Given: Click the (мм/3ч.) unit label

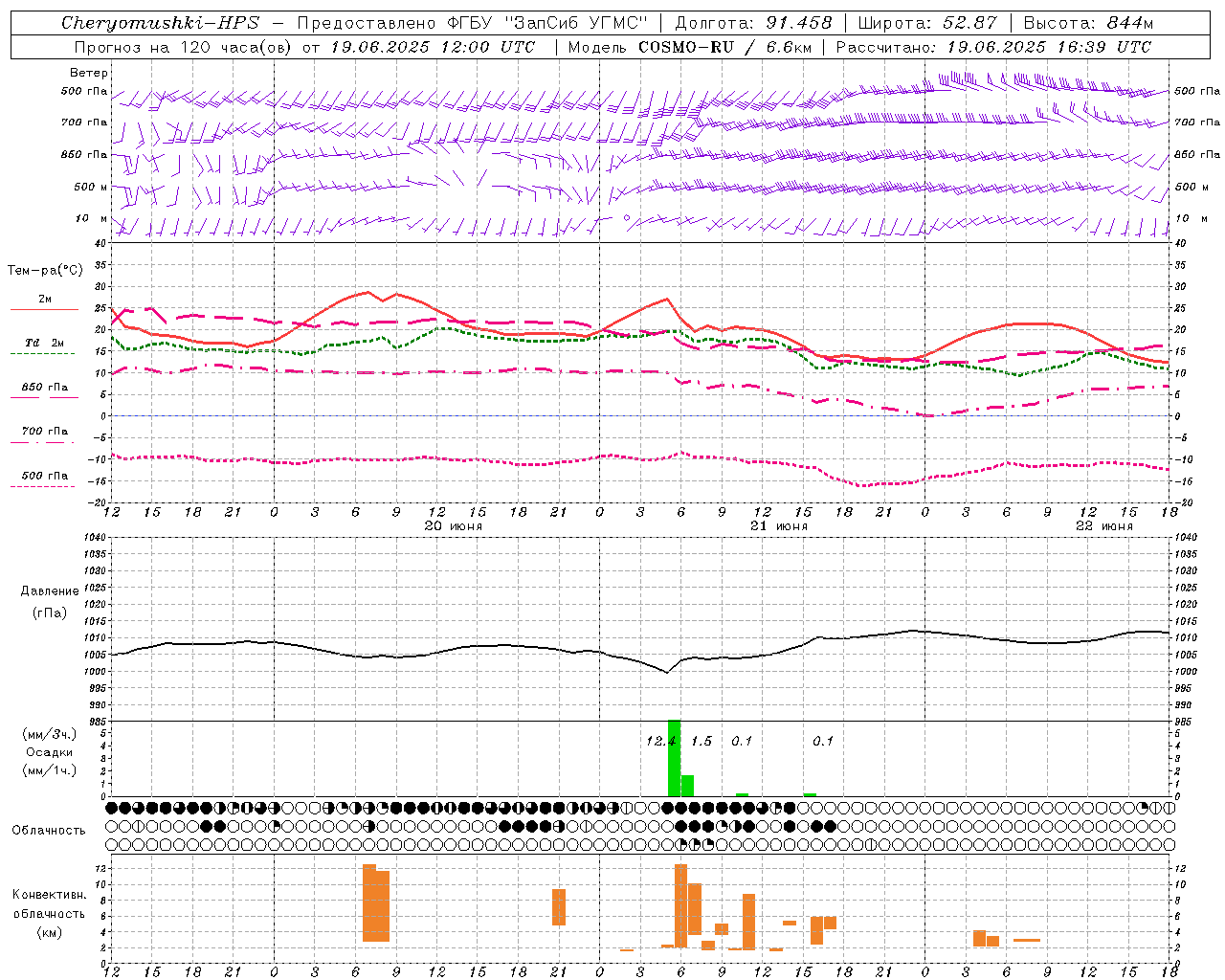Looking at the screenshot, I should 50,735.
